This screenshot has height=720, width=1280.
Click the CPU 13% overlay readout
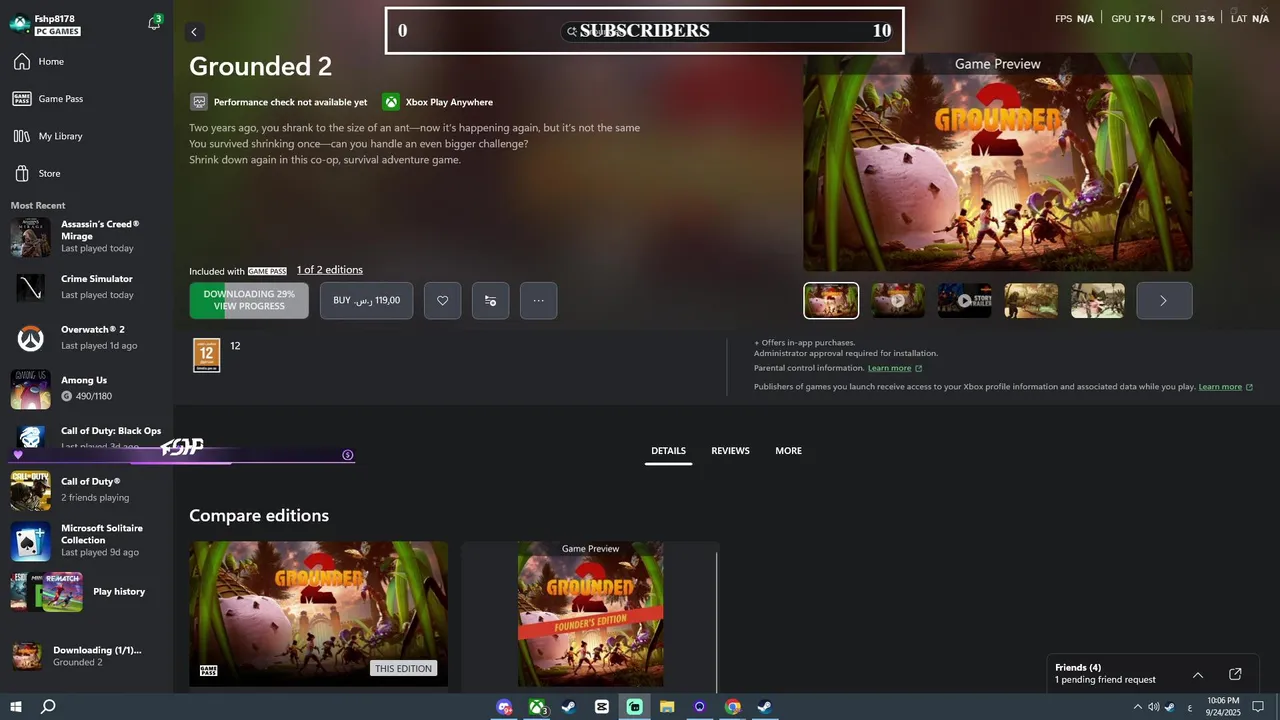(1193, 19)
